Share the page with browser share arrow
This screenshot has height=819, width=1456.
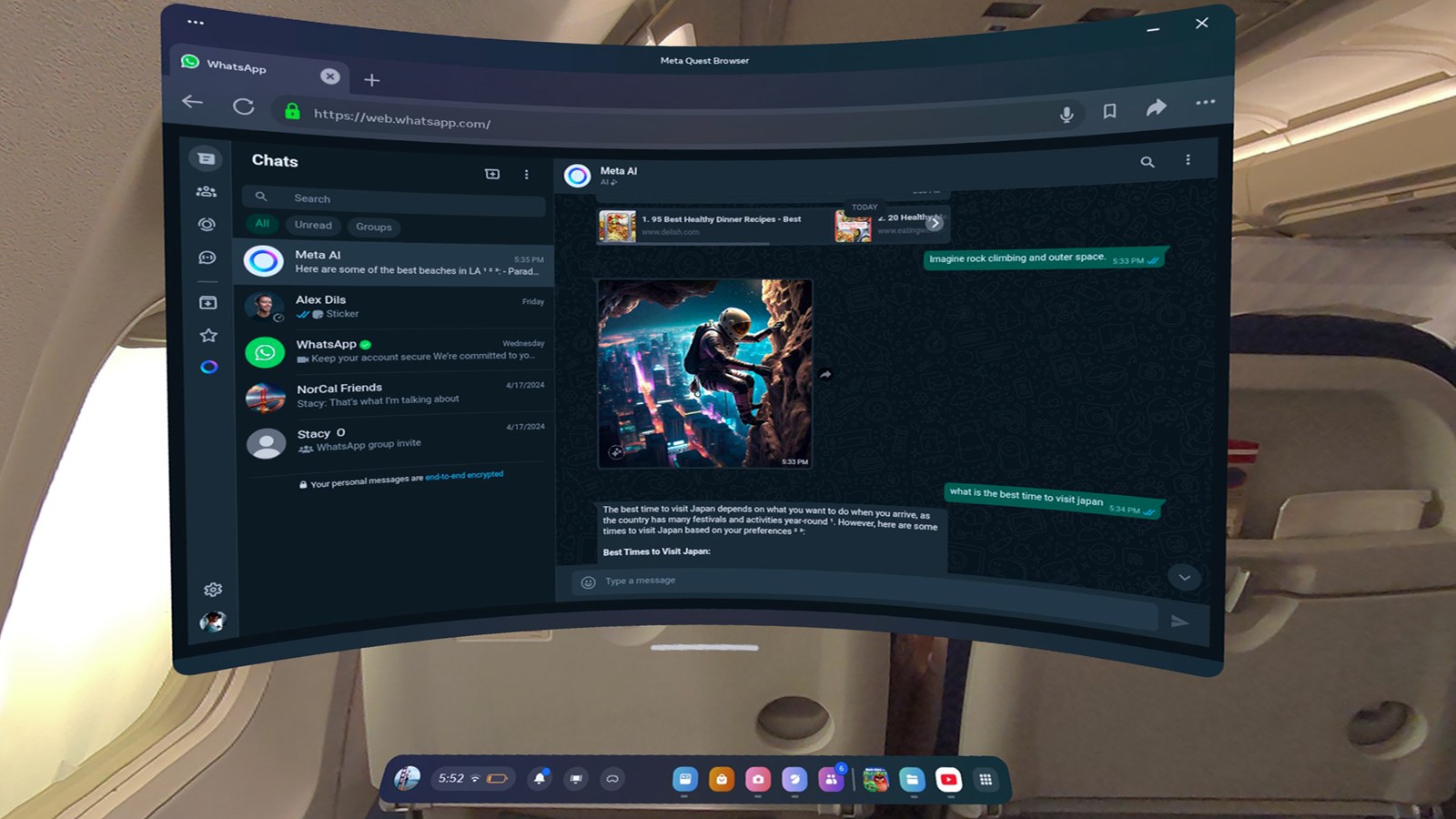tap(1156, 107)
